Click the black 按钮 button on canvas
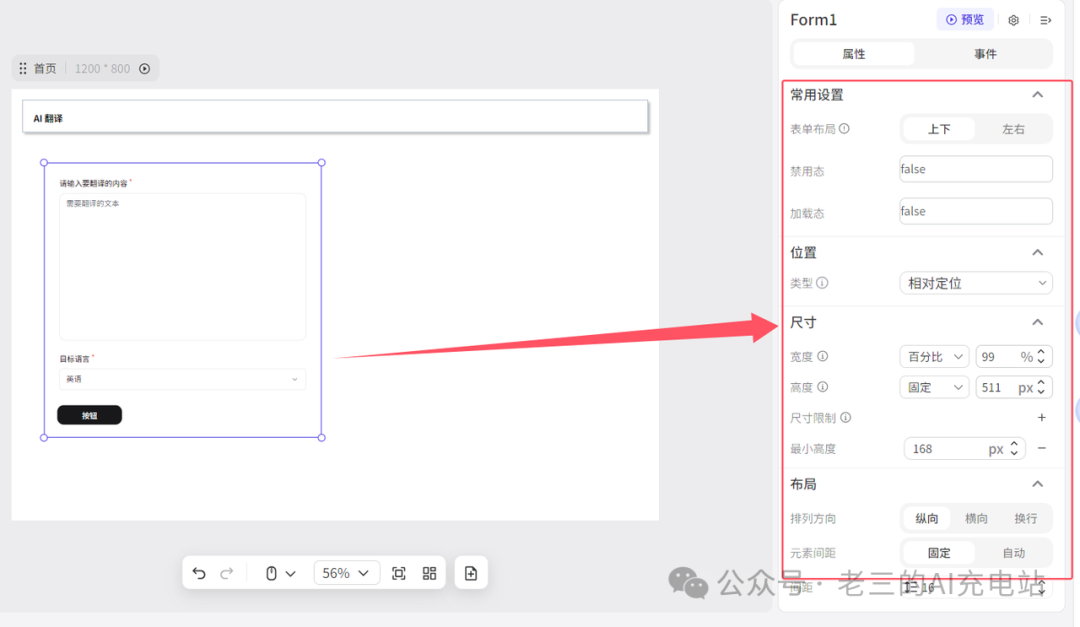 tap(90, 415)
